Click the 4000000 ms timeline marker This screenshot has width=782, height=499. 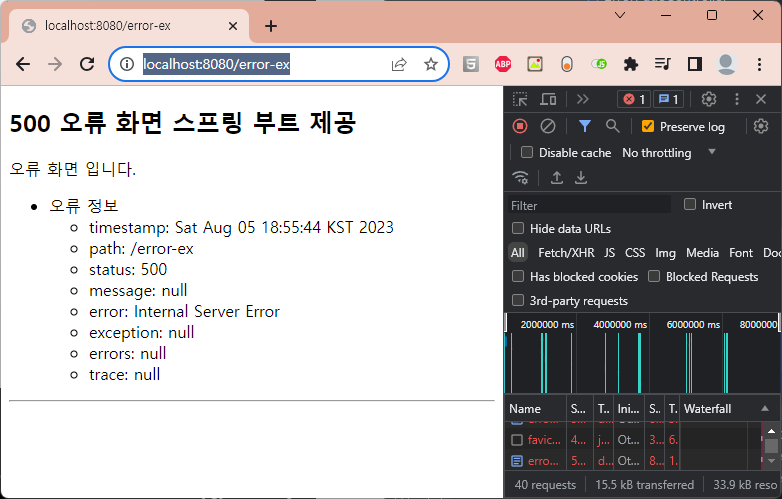[620, 325]
